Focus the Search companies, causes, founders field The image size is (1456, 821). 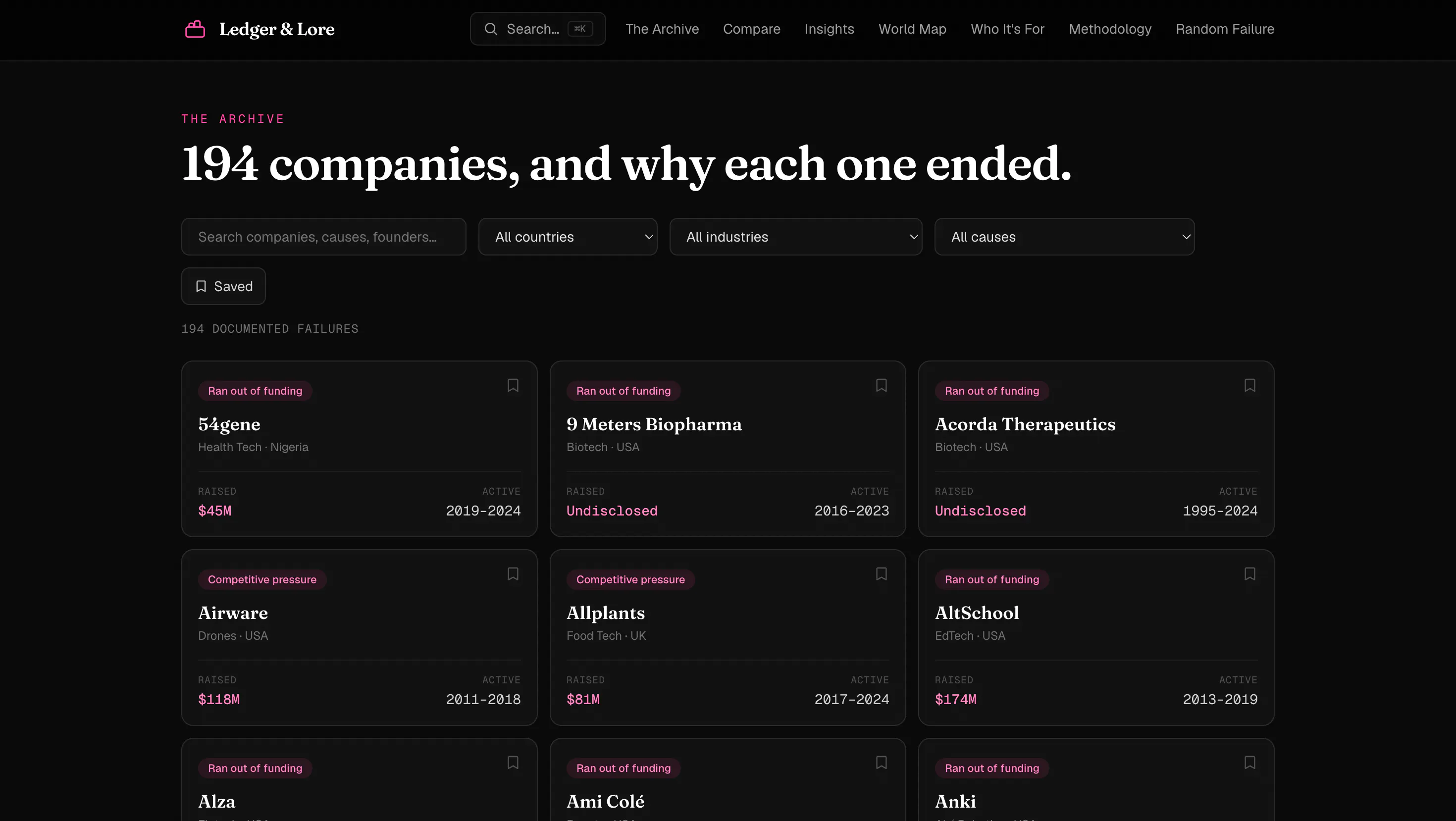click(323, 237)
